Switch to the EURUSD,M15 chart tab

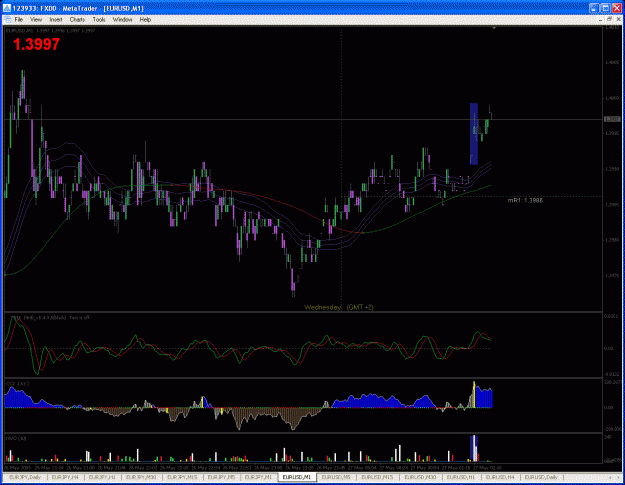pos(377,477)
